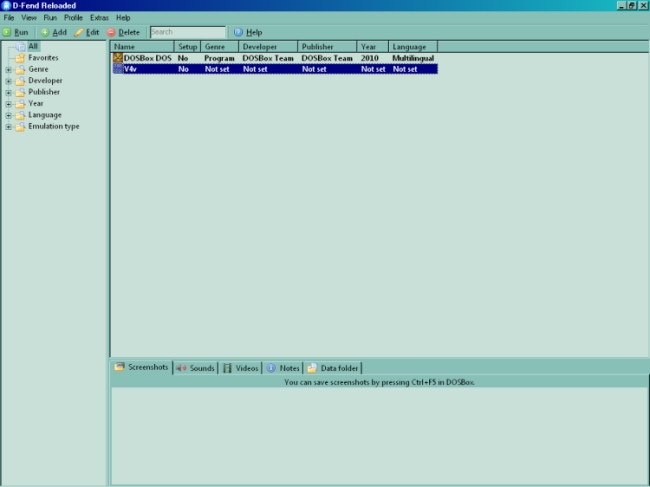Switch to the Data folder tab
This screenshot has height=487, width=650.
pos(333,368)
